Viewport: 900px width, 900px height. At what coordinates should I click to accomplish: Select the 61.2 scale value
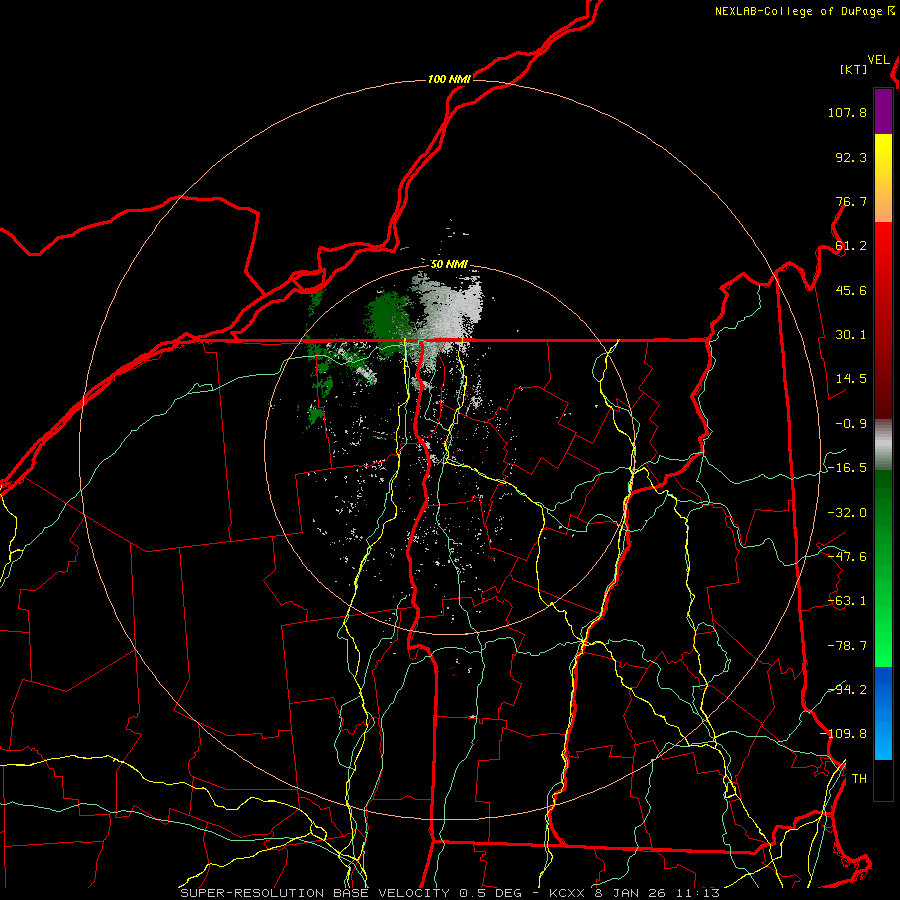tap(851, 246)
